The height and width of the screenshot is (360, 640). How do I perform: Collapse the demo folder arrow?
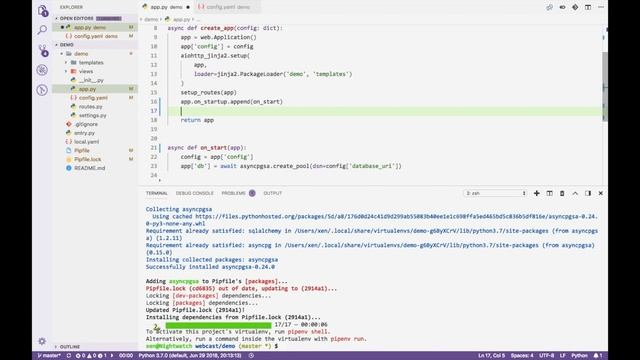62,54
